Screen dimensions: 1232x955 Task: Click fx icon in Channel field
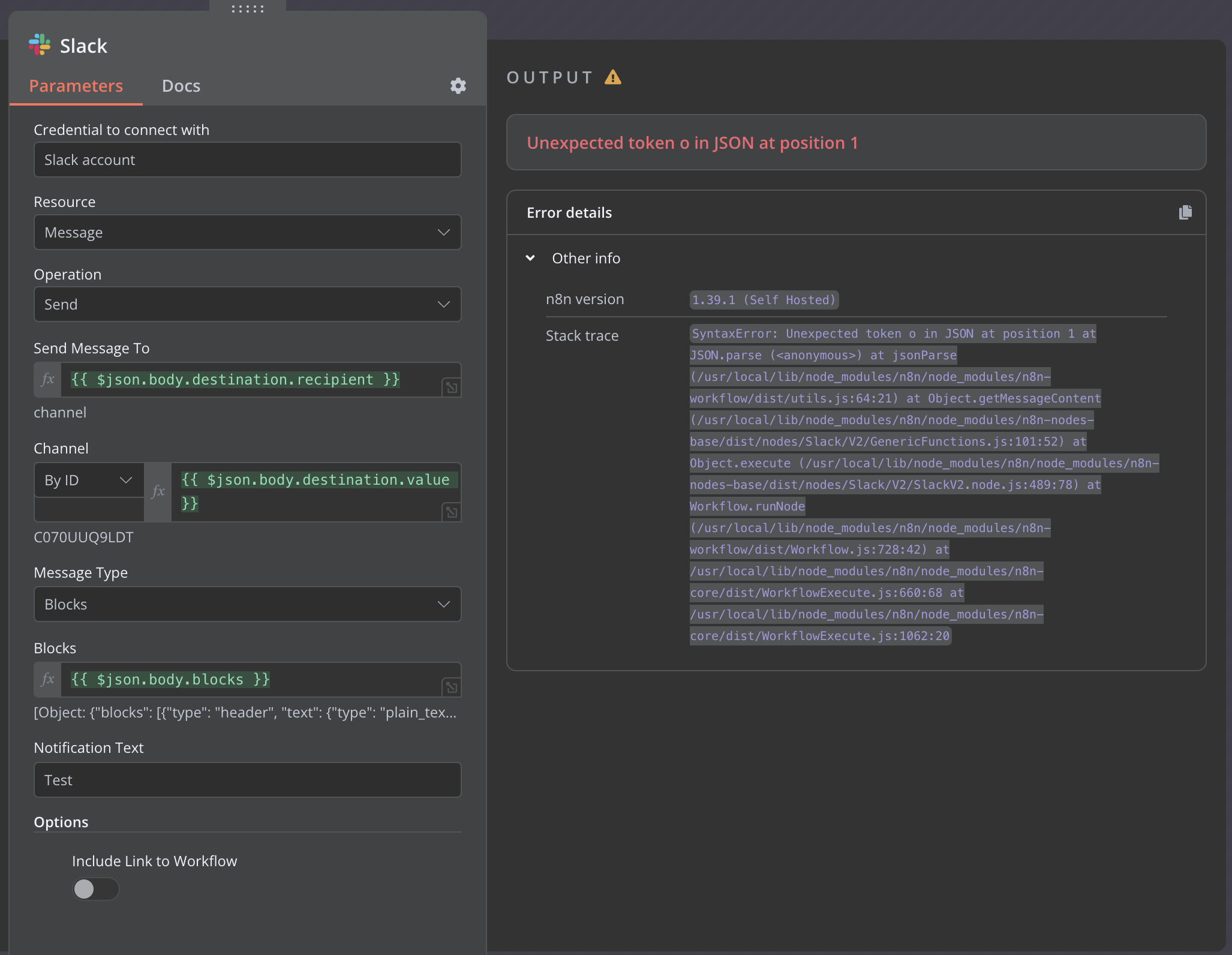[158, 492]
